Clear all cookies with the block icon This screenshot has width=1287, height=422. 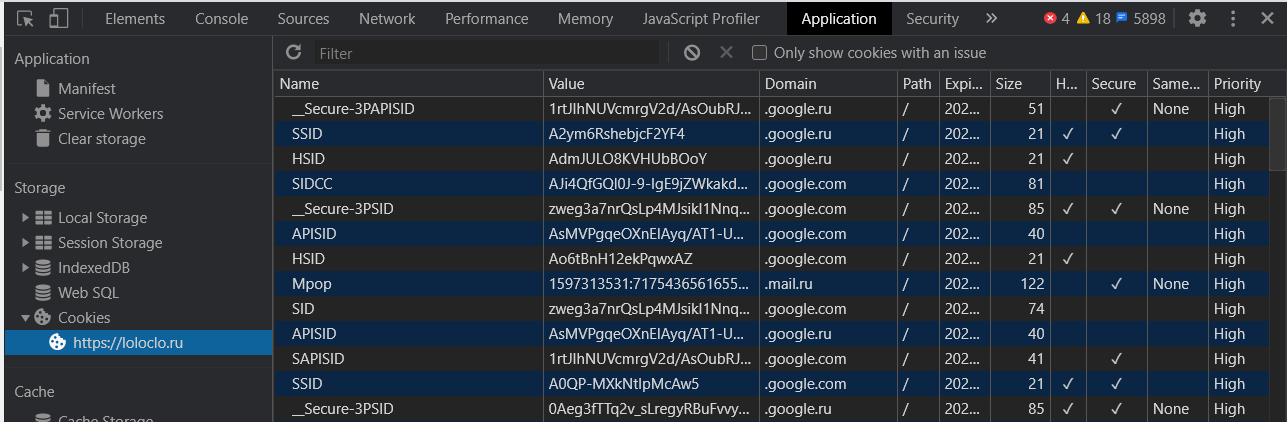point(692,53)
